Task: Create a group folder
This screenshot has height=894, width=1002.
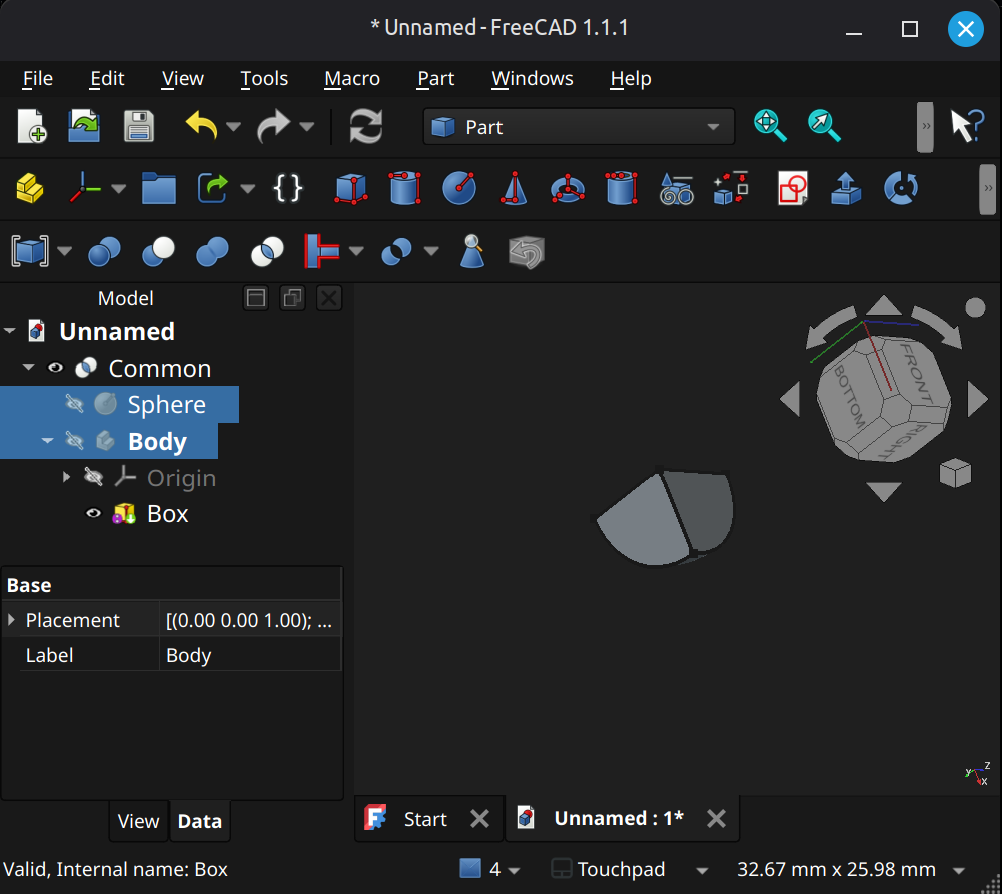Action: (158, 189)
